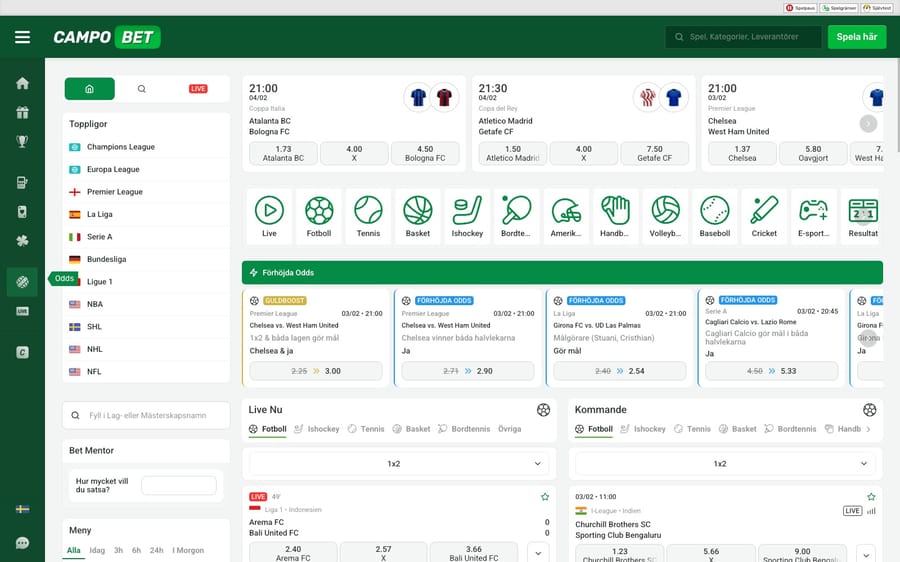Select Tennis tab under Live Nu
900x562 pixels.
366,429
